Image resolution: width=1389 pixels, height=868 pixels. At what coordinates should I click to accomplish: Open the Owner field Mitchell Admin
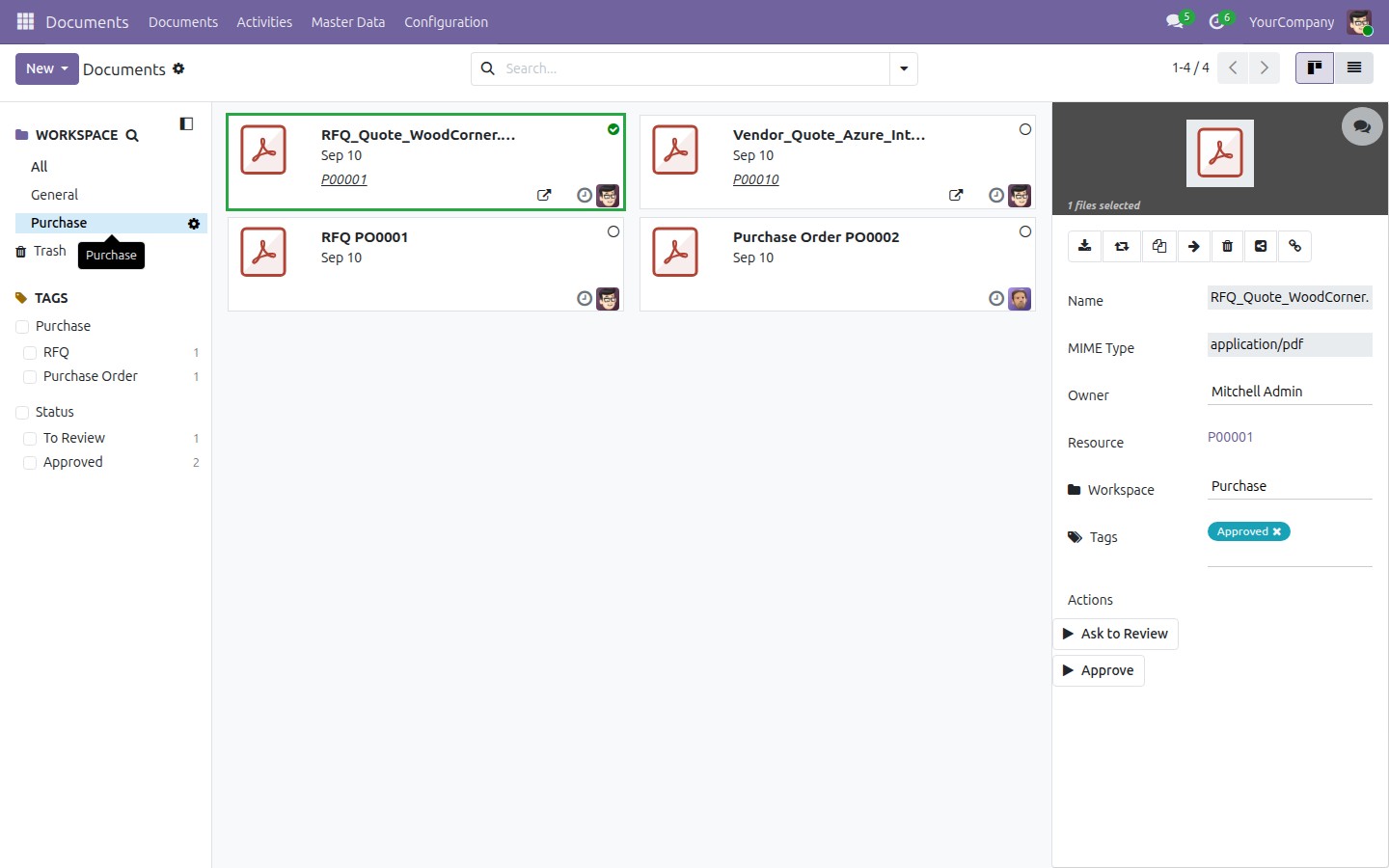pos(1290,392)
